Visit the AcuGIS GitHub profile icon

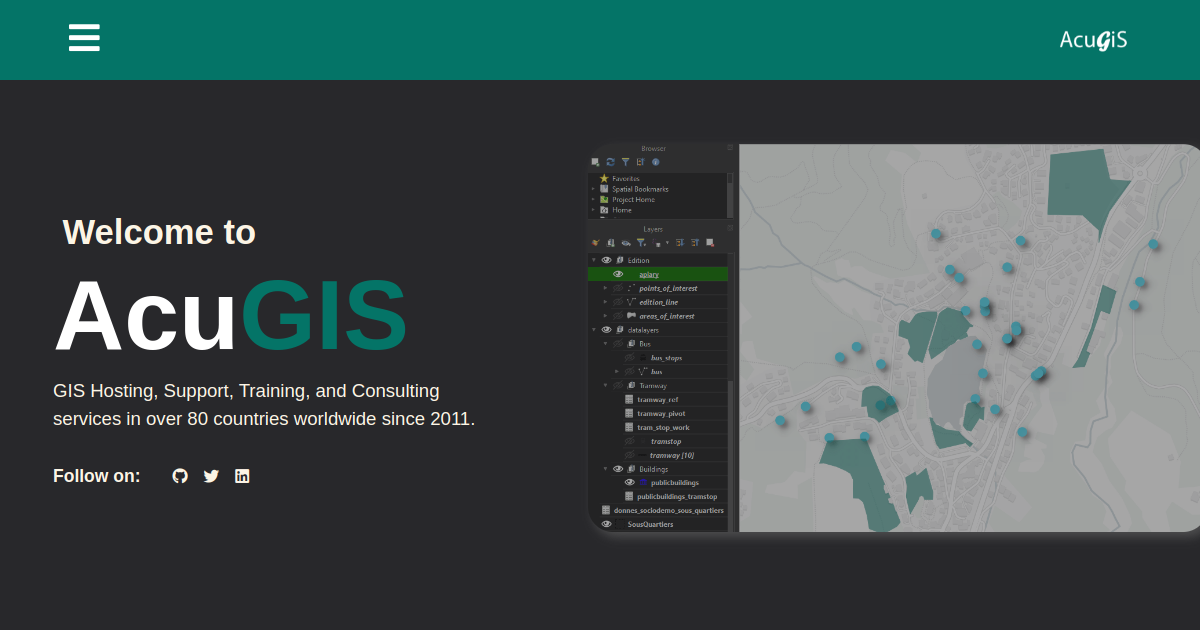(180, 476)
